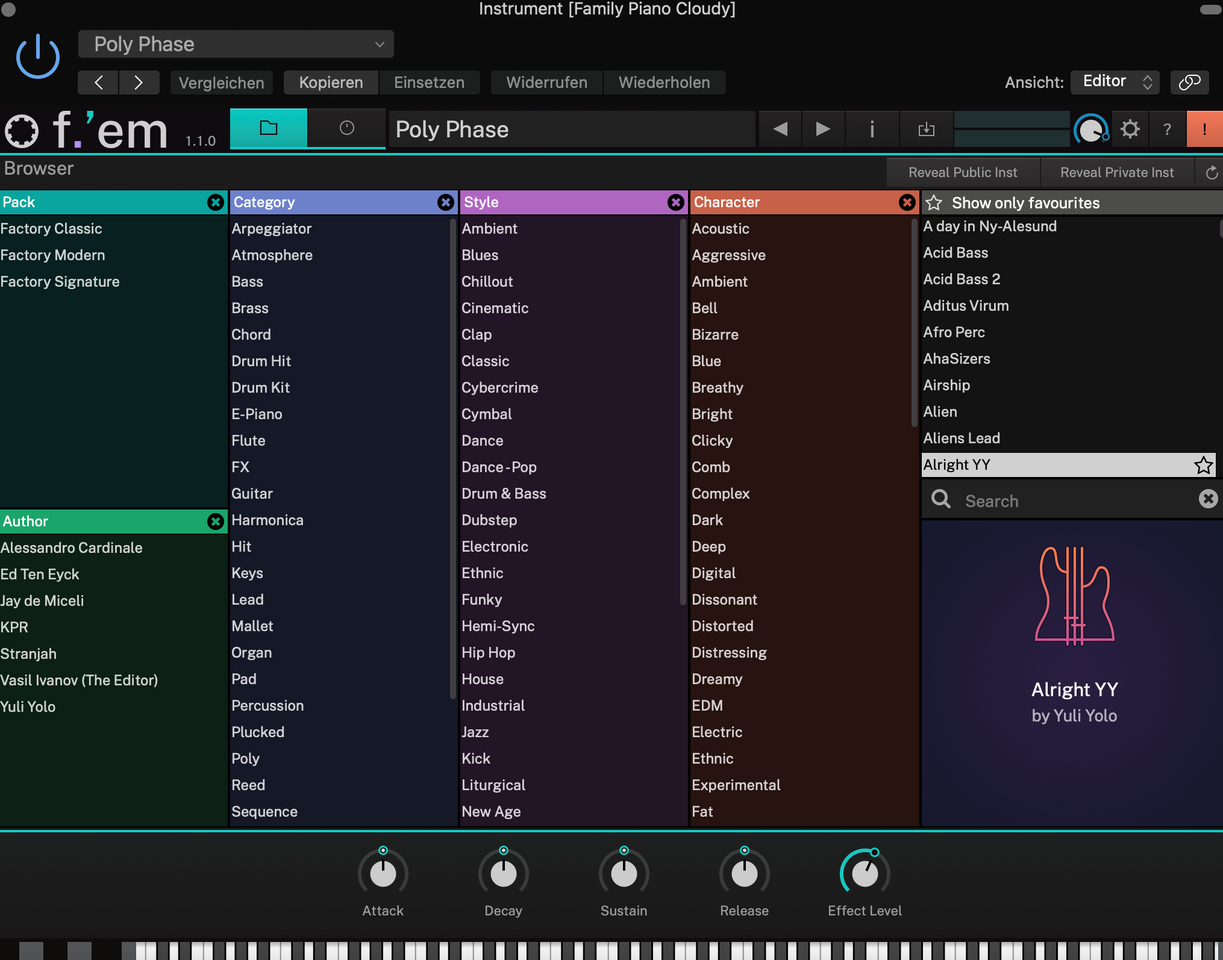Viewport: 1223px width, 960px height.
Task: Click the Character list scrollbar
Action: point(914,322)
